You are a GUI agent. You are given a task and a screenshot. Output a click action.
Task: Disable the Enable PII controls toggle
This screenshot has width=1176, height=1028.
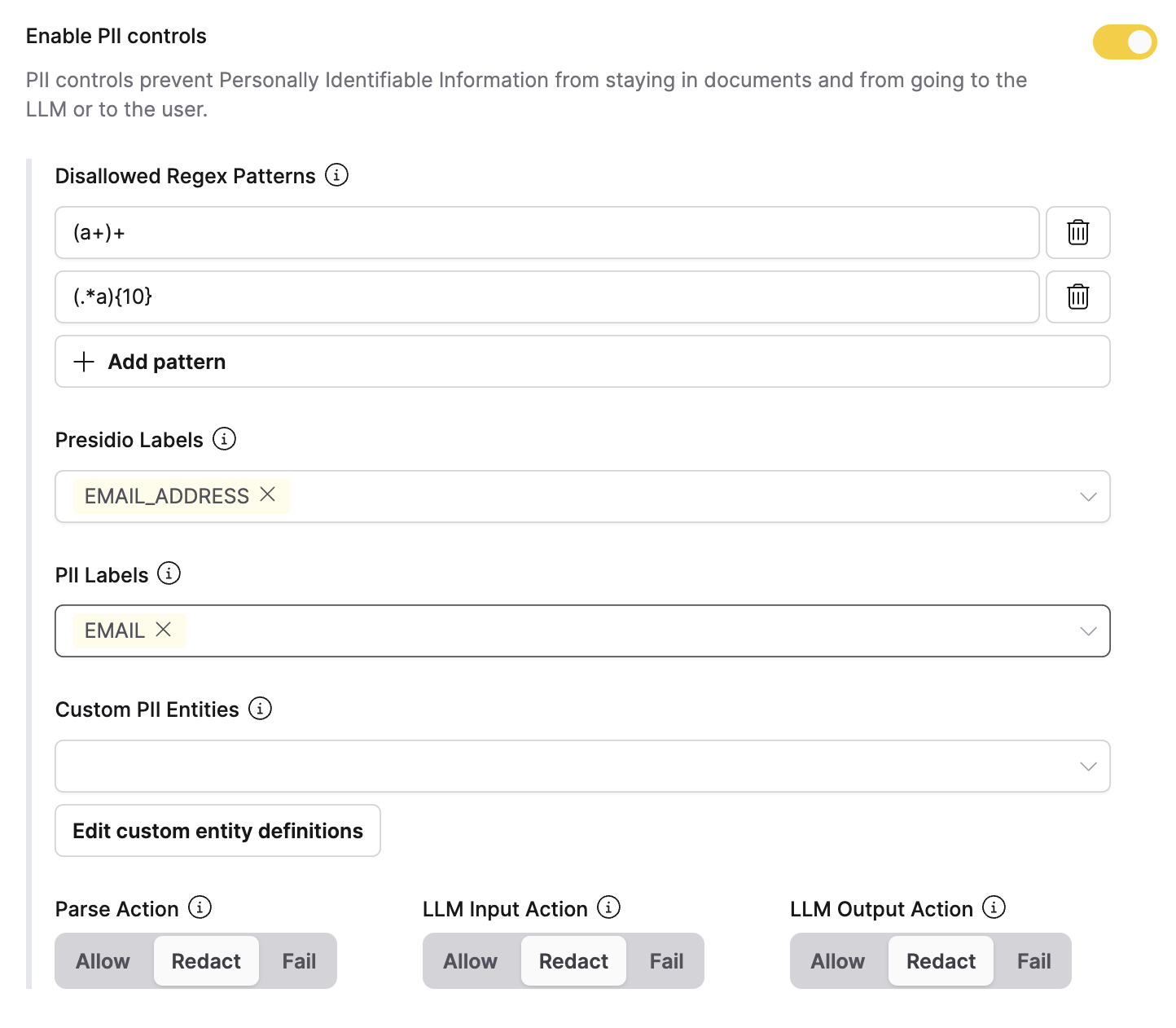tap(1125, 42)
